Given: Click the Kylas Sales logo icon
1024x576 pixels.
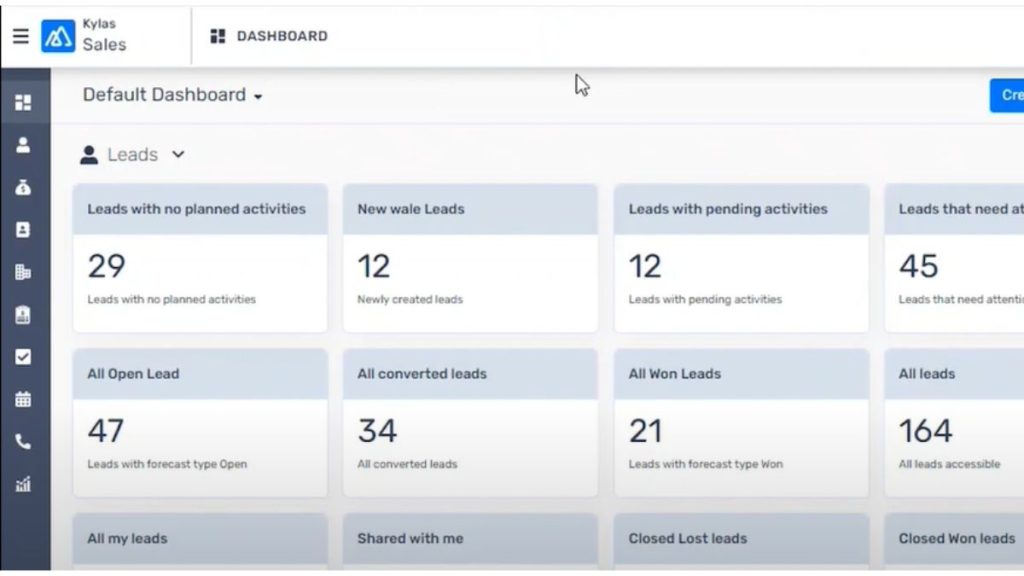Looking at the screenshot, I should click(x=58, y=36).
